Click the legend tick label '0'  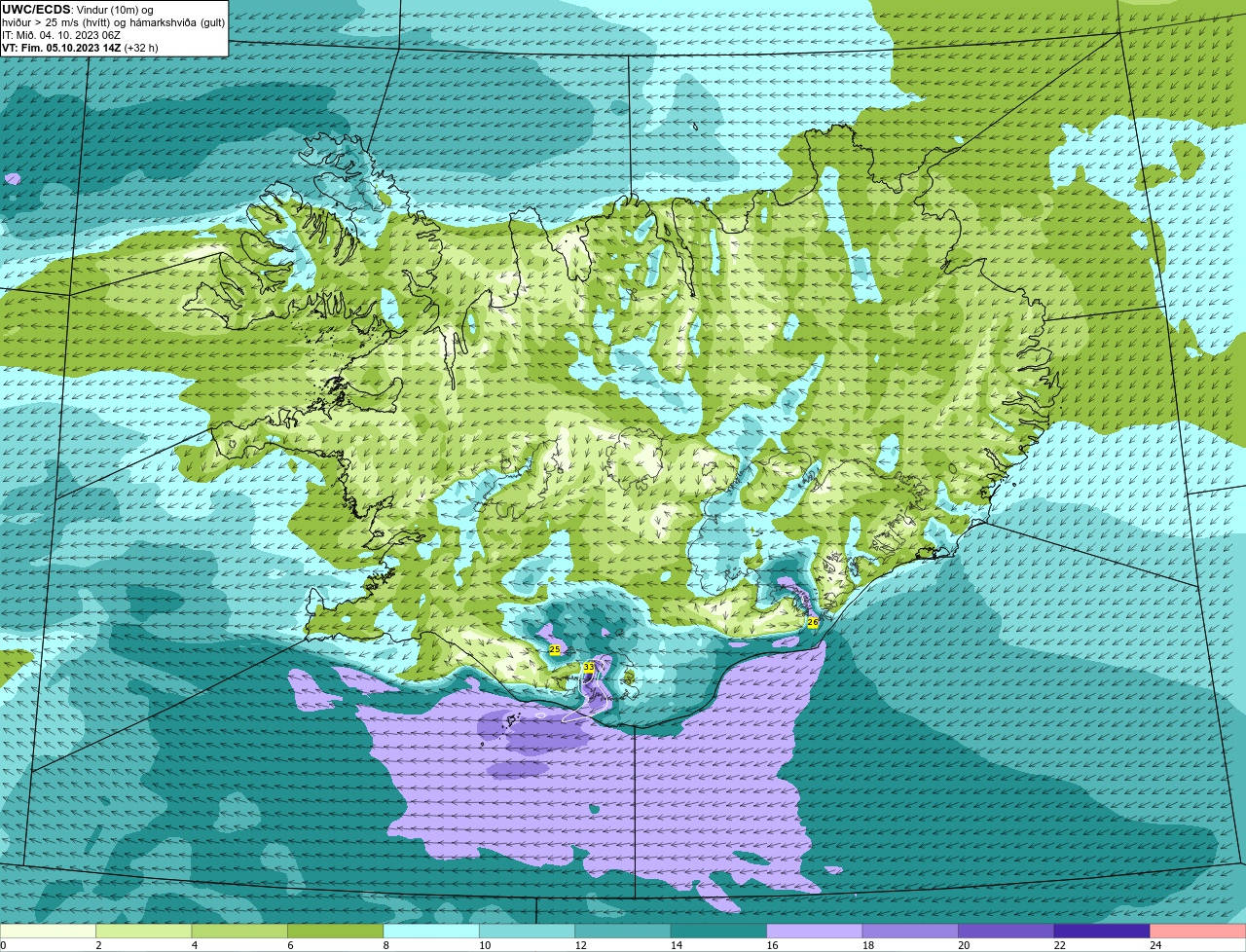click(x=3, y=945)
